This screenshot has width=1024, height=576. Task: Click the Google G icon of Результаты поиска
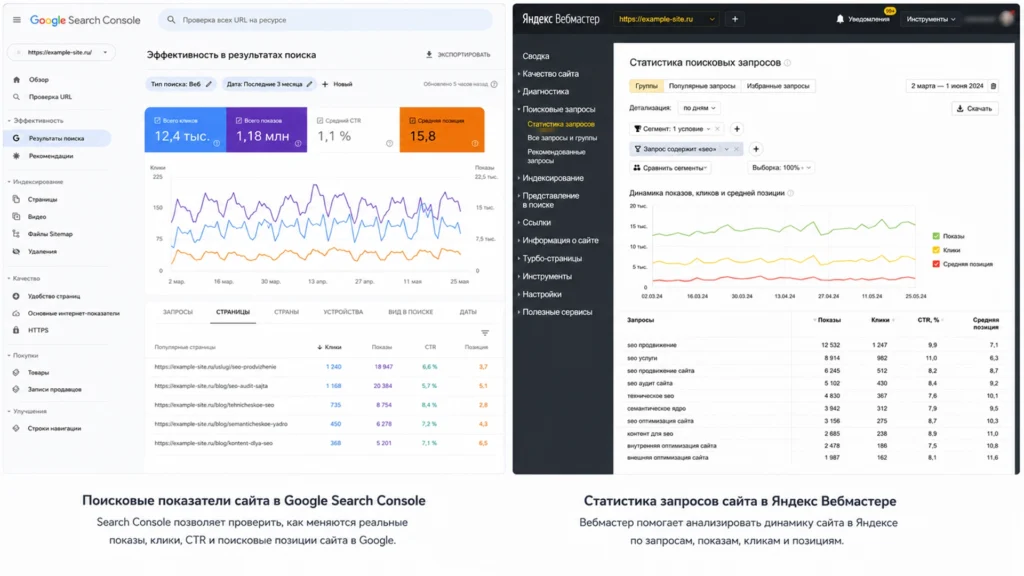coord(16,138)
